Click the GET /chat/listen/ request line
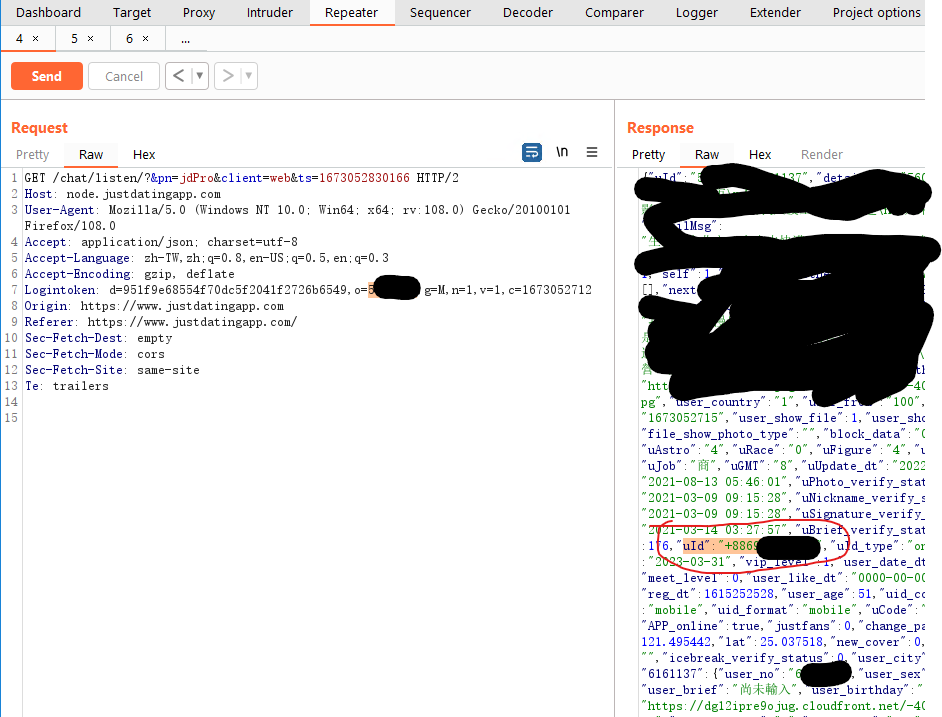Image resolution: width=942 pixels, height=717 pixels. coord(242,178)
